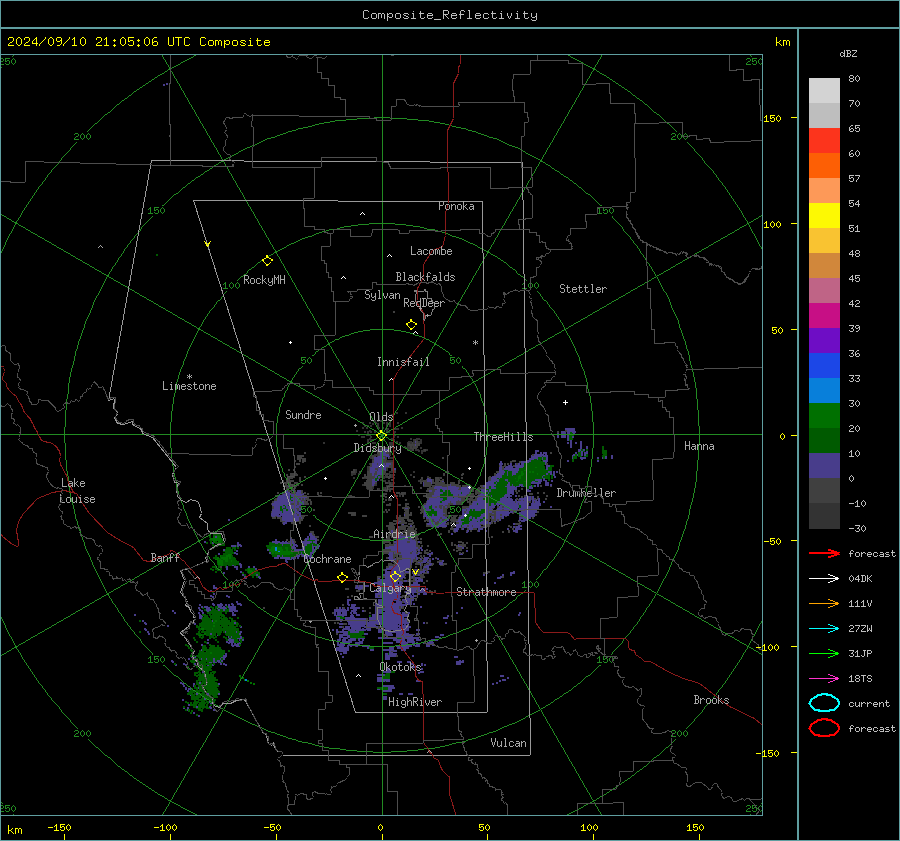The image size is (900, 841).
Task: Click the asterisk marker above Limestone
Action: (189, 377)
